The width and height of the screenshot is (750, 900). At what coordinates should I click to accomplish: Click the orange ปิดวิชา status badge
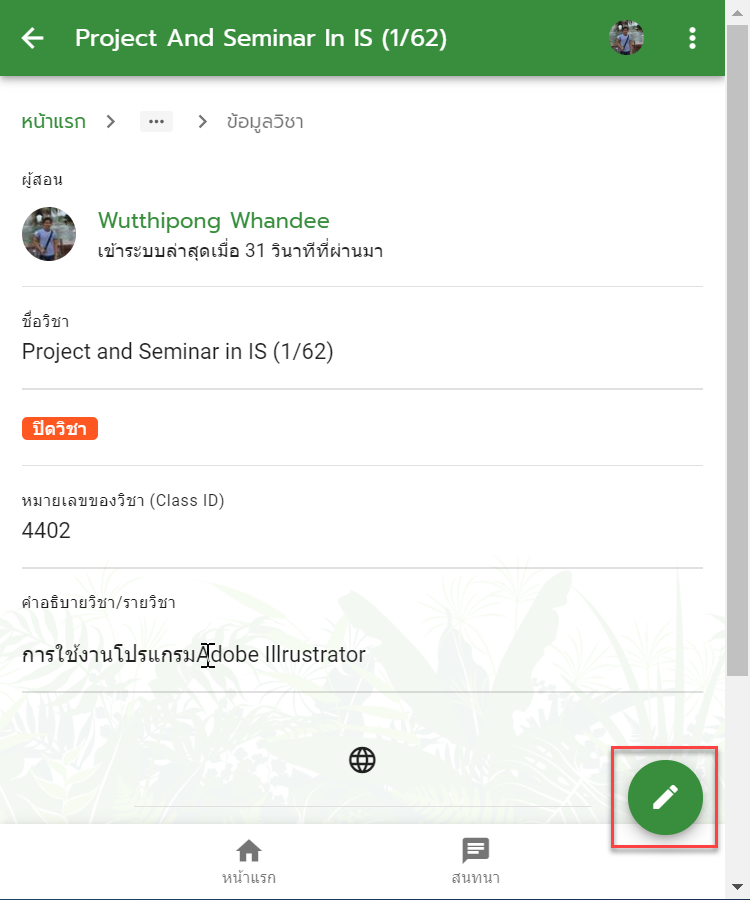[x=60, y=429]
